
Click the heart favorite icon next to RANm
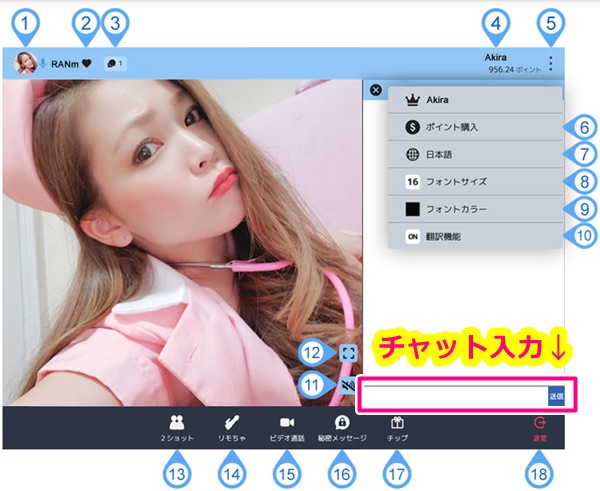pyautogui.click(x=87, y=63)
